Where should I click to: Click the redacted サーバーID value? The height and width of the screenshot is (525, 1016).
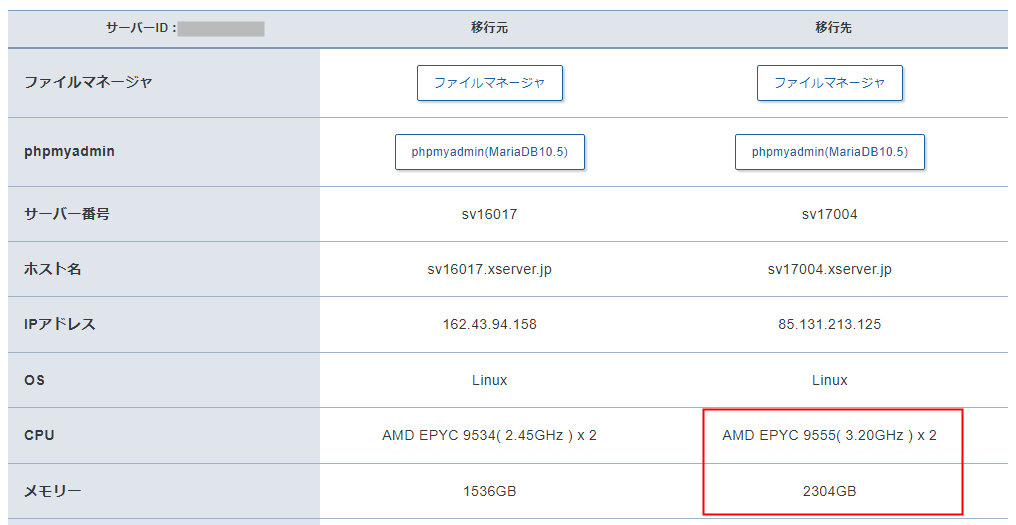(221, 28)
